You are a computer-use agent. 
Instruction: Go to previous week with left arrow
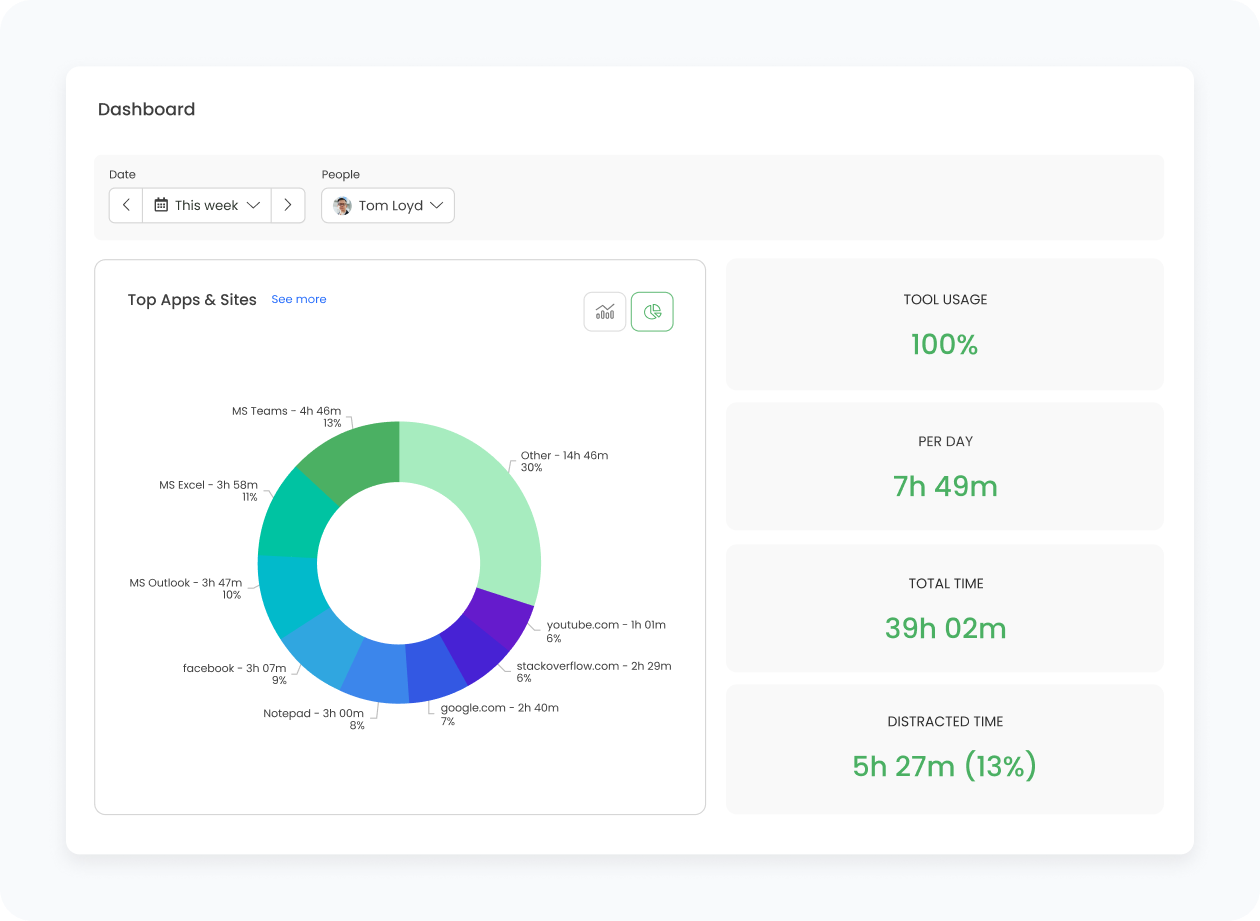point(126,205)
